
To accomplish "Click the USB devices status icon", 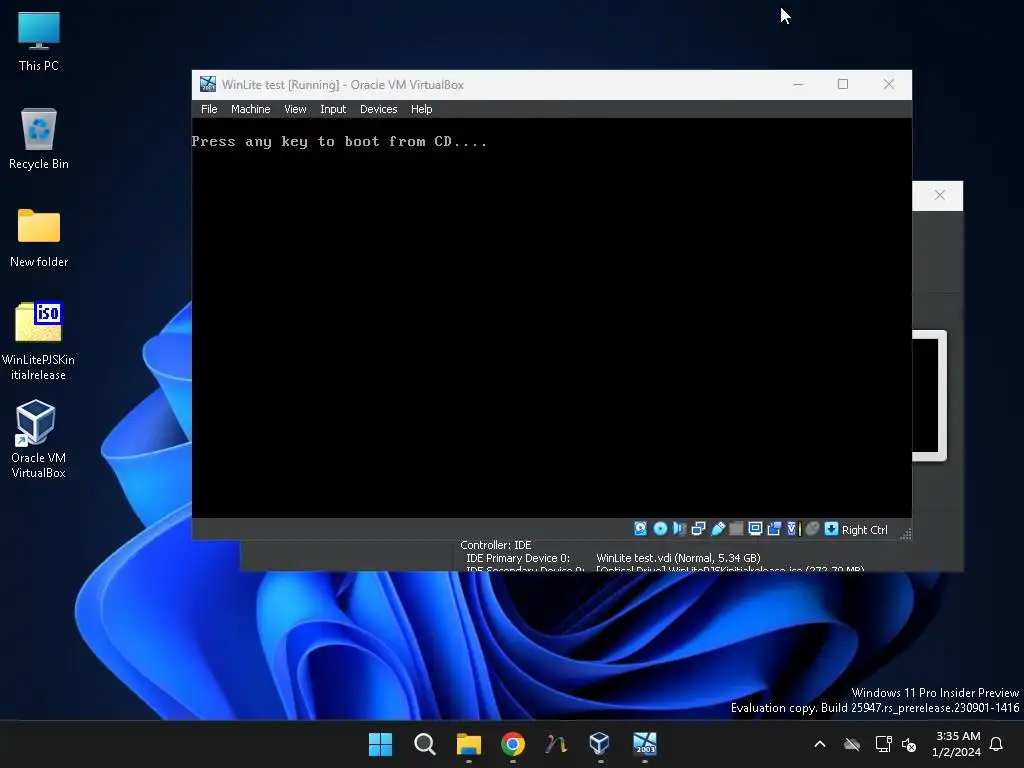I will click(718, 529).
